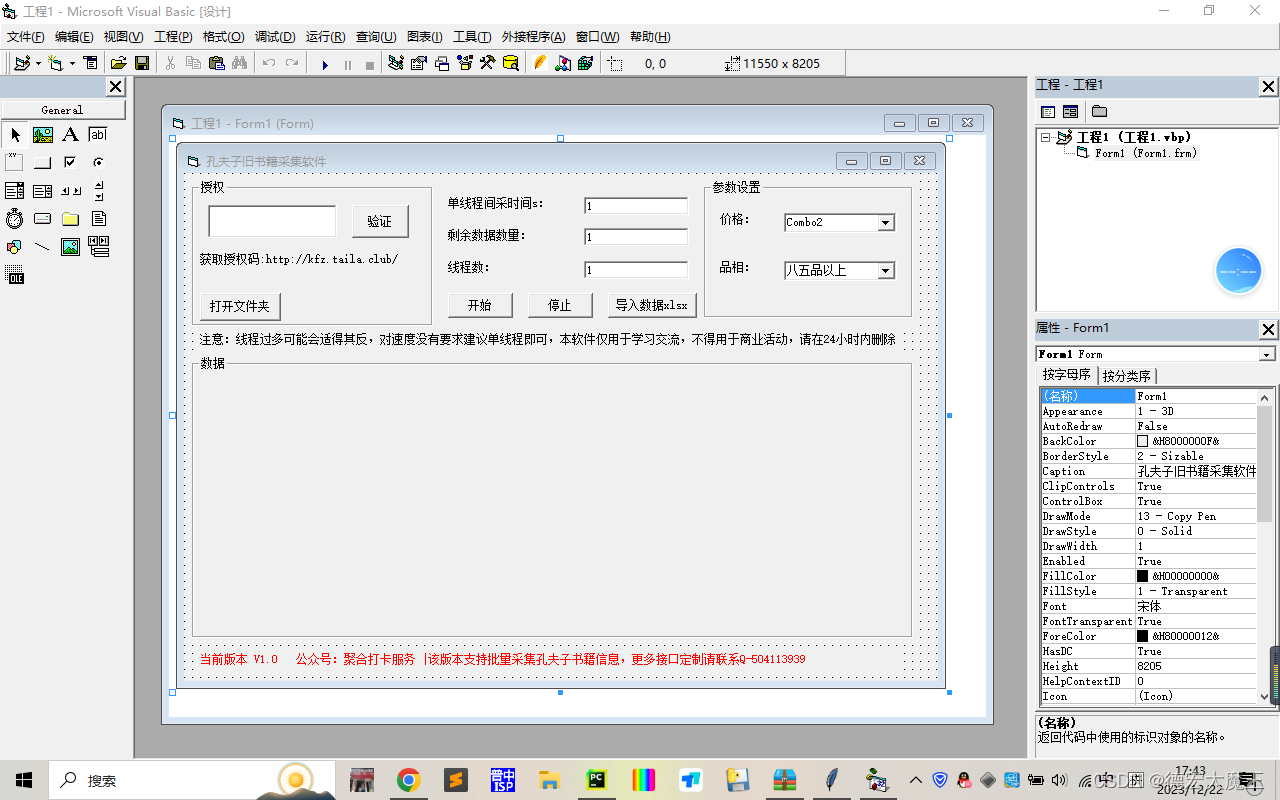Save the project with the floppy icon
Image resolution: width=1280 pixels, height=800 pixels.
tap(142, 63)
